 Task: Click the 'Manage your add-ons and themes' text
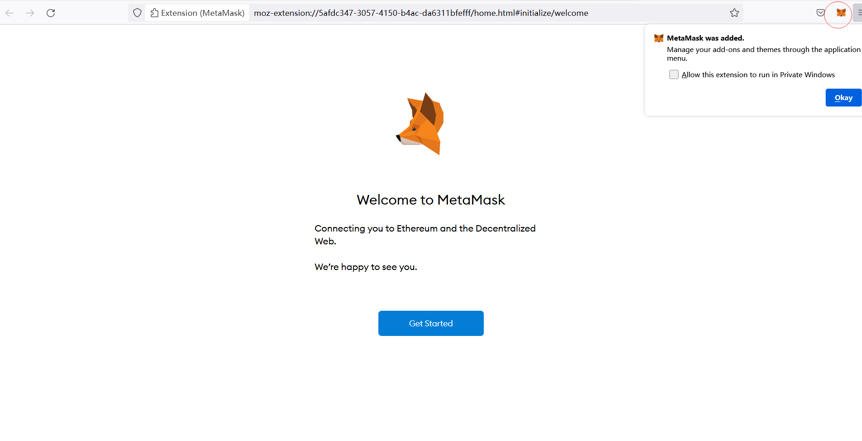pyautogui.click(x=764, y=54)
